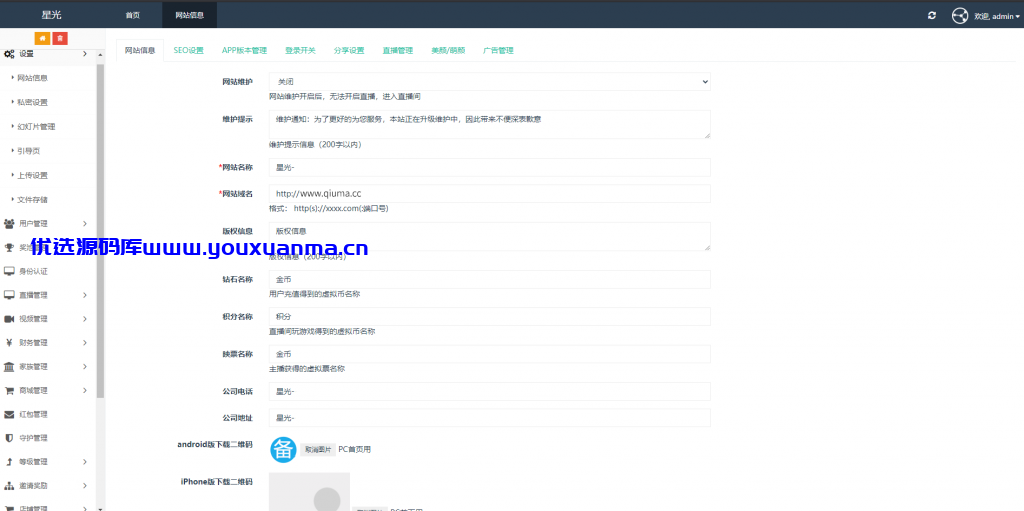This screenshot has width=1024, height=511.
Task: Click the 星光 brand title
Action: [52, 16]
